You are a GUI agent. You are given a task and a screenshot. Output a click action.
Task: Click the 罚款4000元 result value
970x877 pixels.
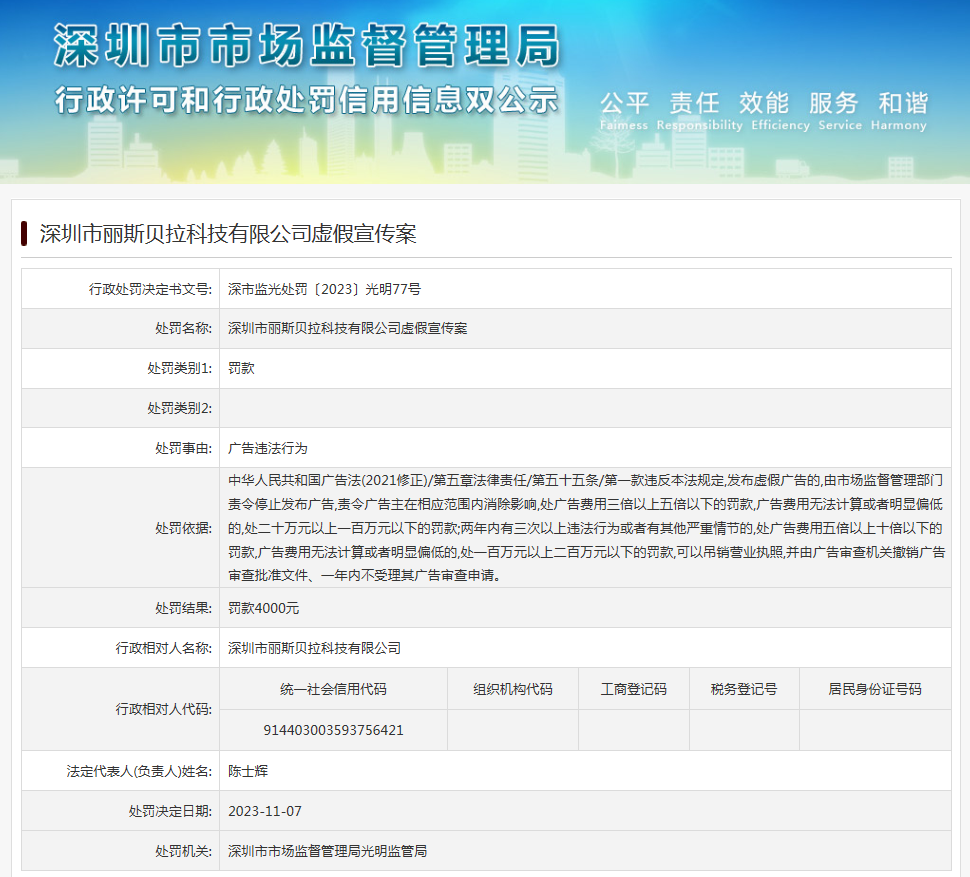pos(264,609)
